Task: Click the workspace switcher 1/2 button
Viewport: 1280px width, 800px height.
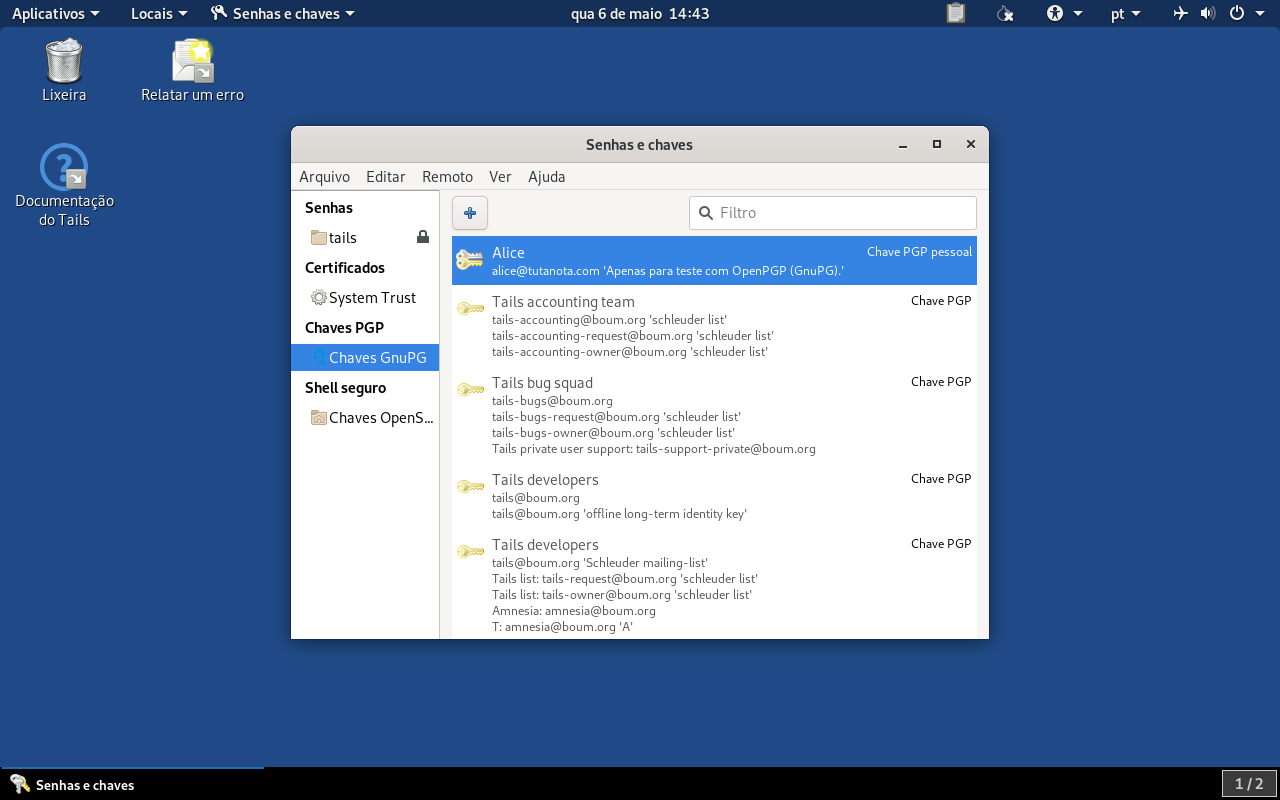Action: 1249,784
